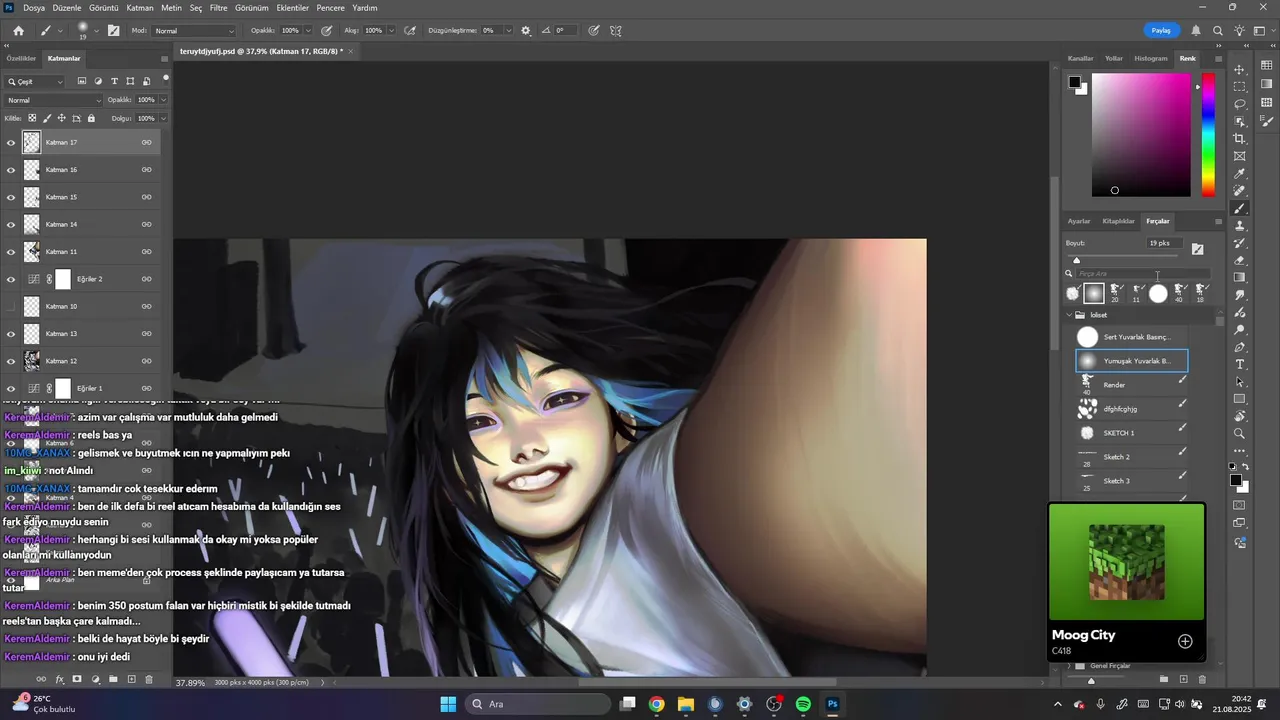Add a layer mask icon
Image resolution: width=1280 pixels, height=720 pixels.
(77, 679)
